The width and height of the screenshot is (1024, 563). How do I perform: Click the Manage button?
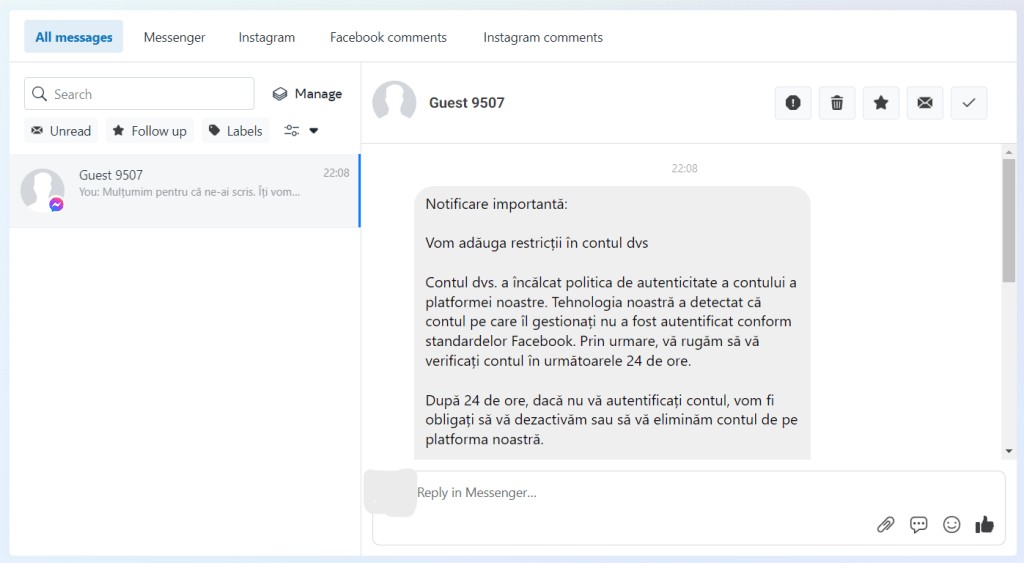(308, 94)
